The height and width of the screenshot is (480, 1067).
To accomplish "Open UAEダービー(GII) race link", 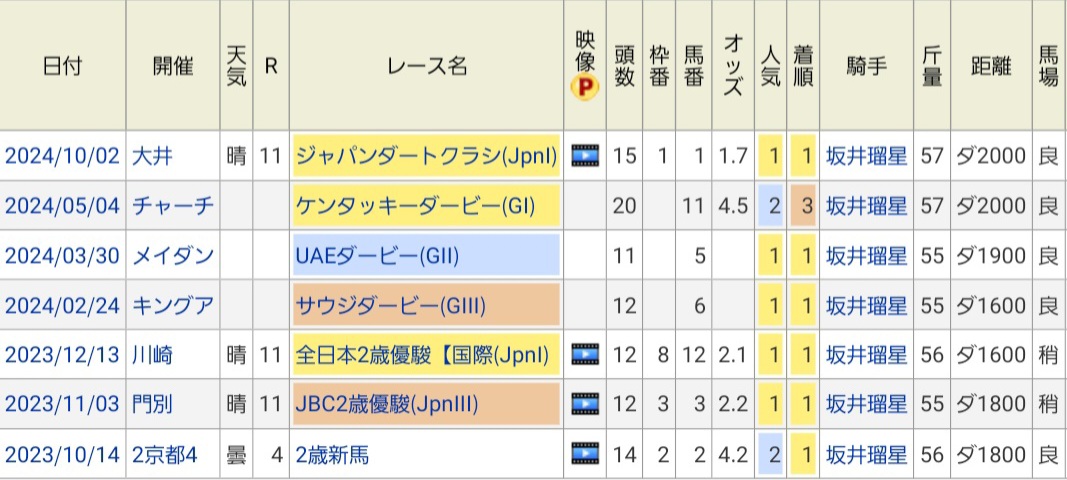I will click(x=378, y=255).
